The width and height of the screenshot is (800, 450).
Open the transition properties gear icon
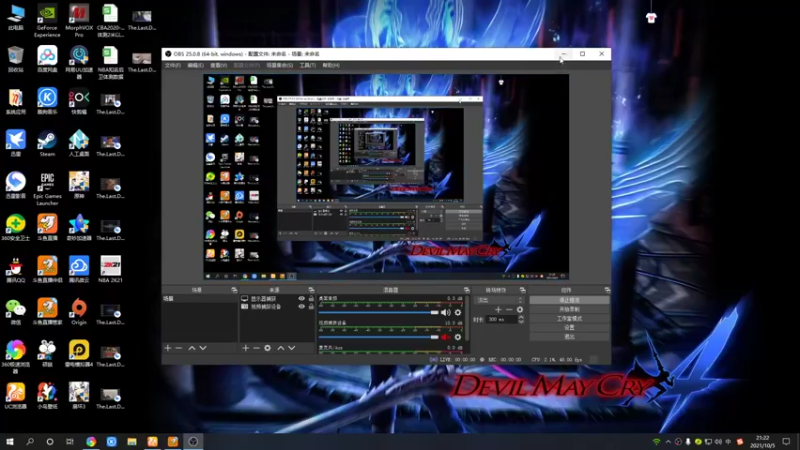pyautogui.click(x=519, y=310)
